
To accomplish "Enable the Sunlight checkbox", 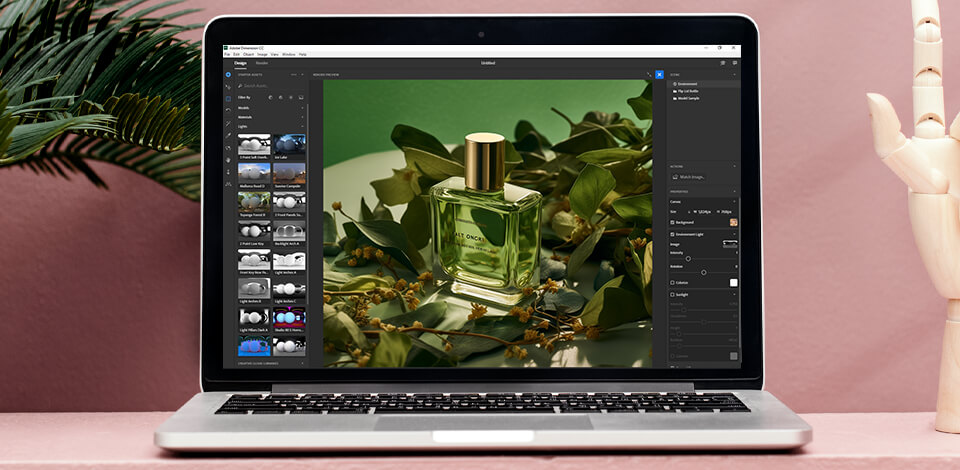I will tap(672, 294).
